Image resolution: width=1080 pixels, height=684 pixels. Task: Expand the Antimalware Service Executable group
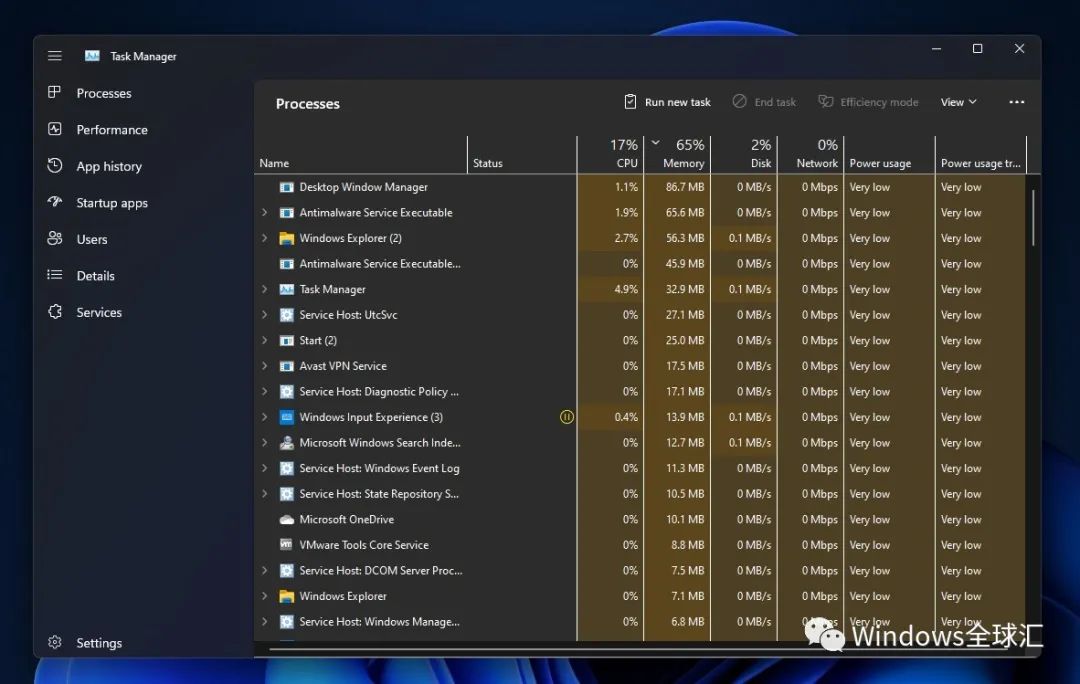(264, 213)
